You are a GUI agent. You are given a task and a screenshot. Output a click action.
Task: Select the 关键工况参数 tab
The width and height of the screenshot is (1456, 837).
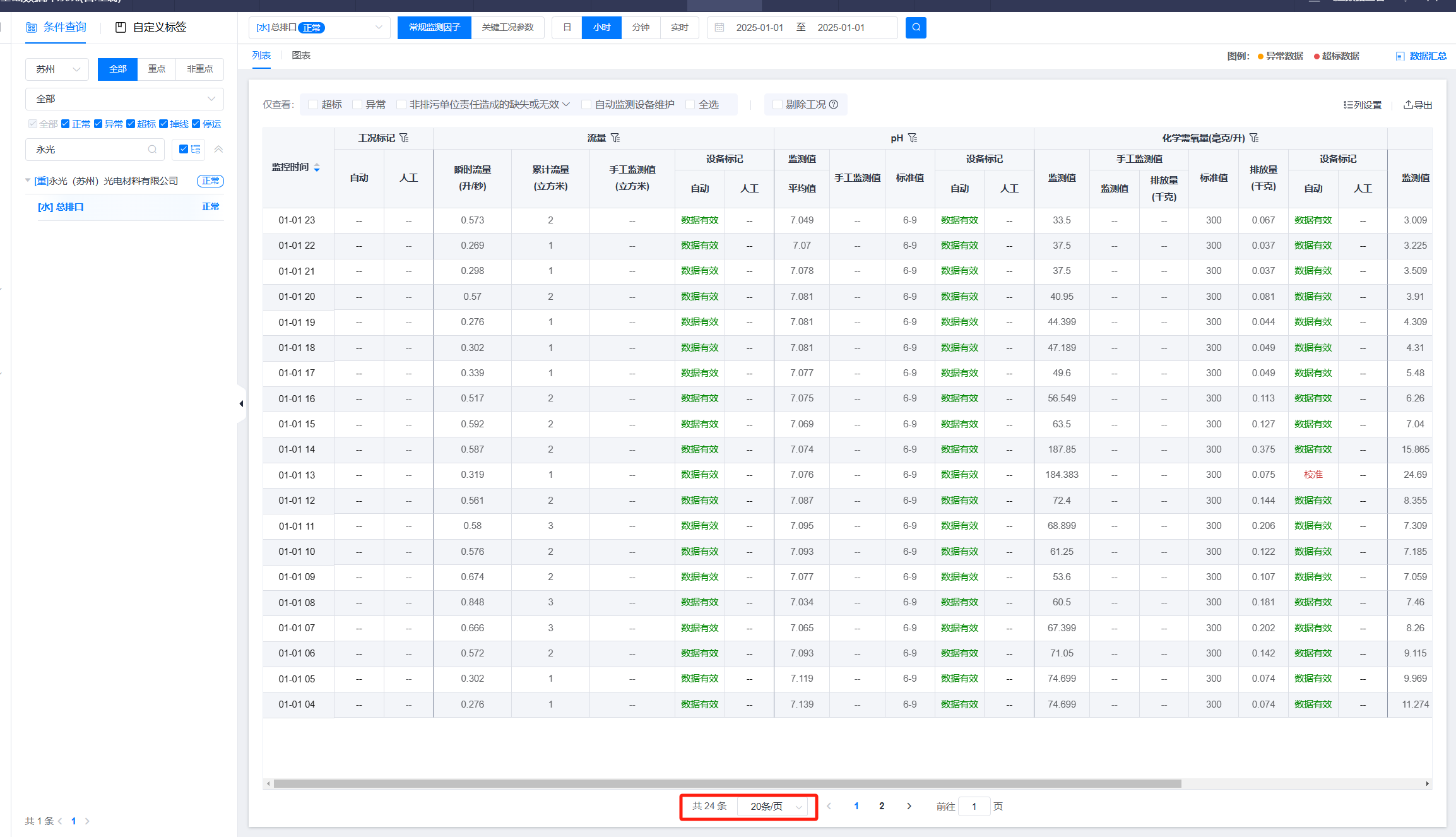[x=507, y=27]
